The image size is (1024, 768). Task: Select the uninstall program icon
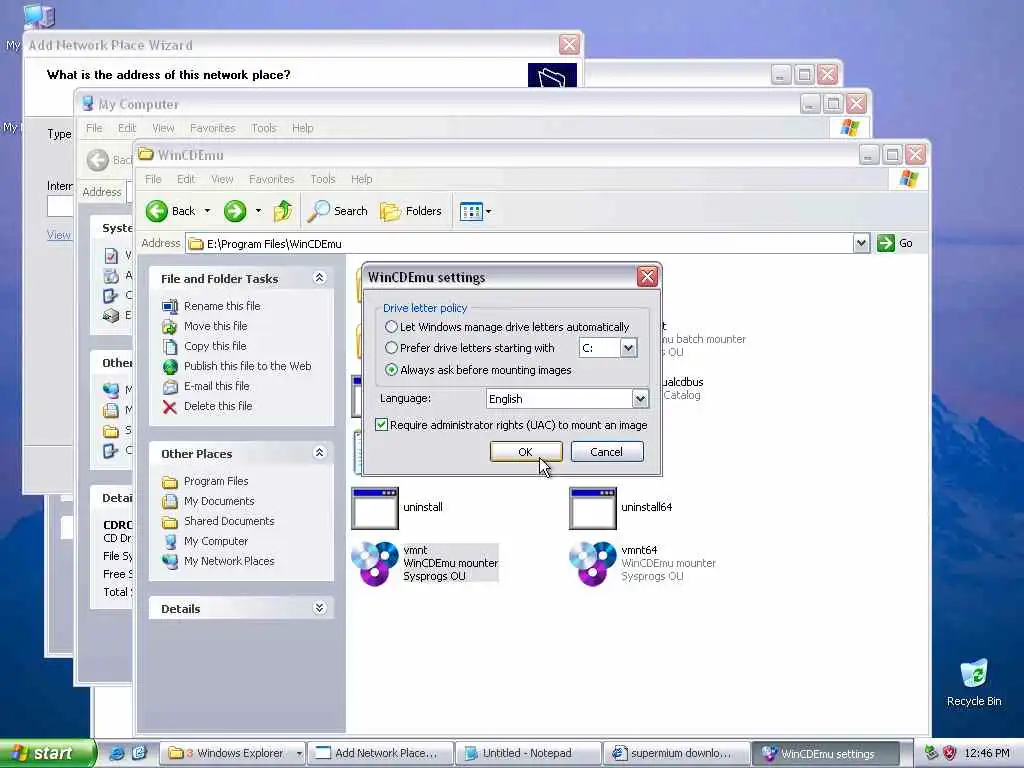[375, 507]
